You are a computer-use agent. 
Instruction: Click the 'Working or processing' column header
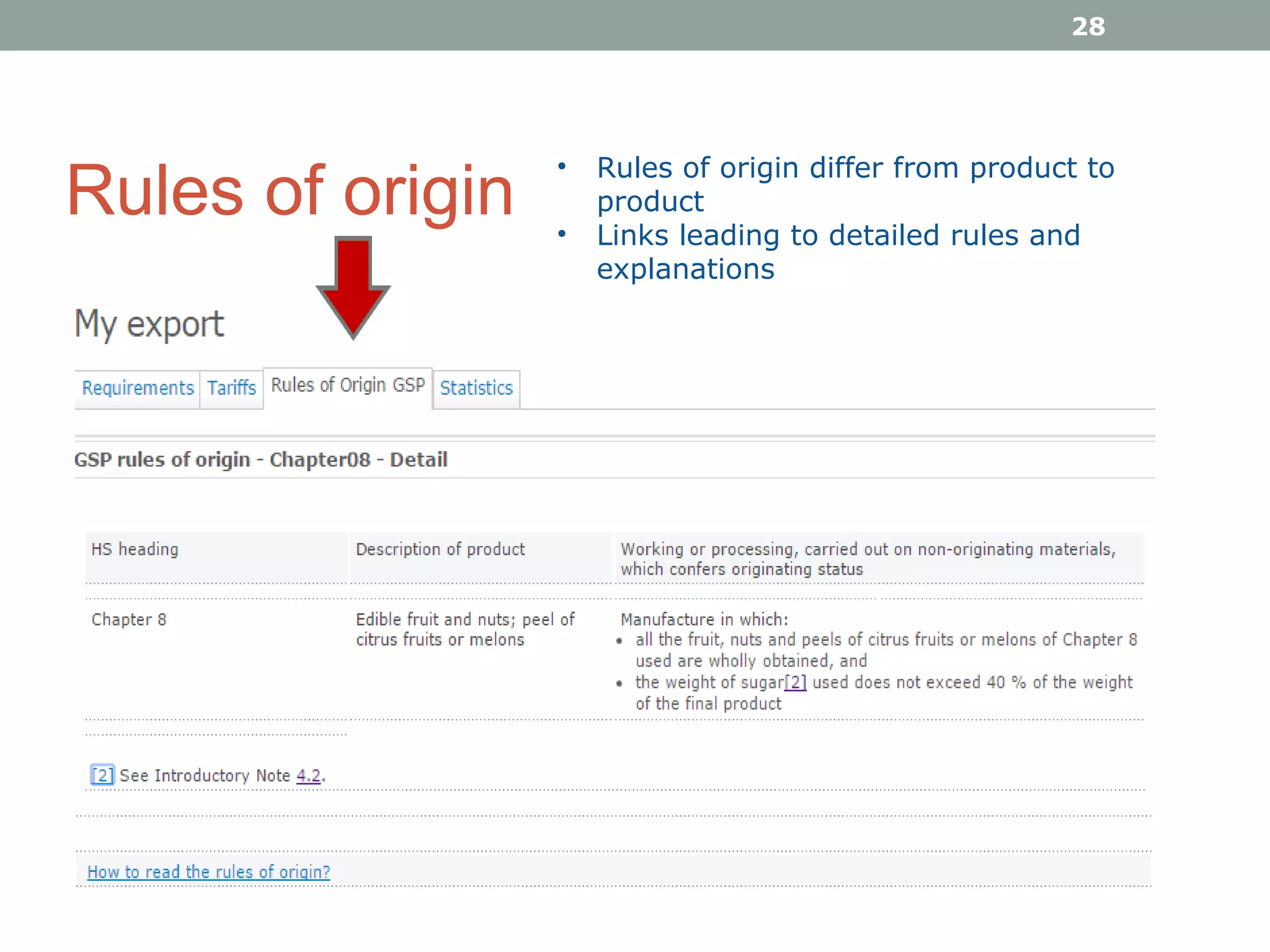point(867,558)
